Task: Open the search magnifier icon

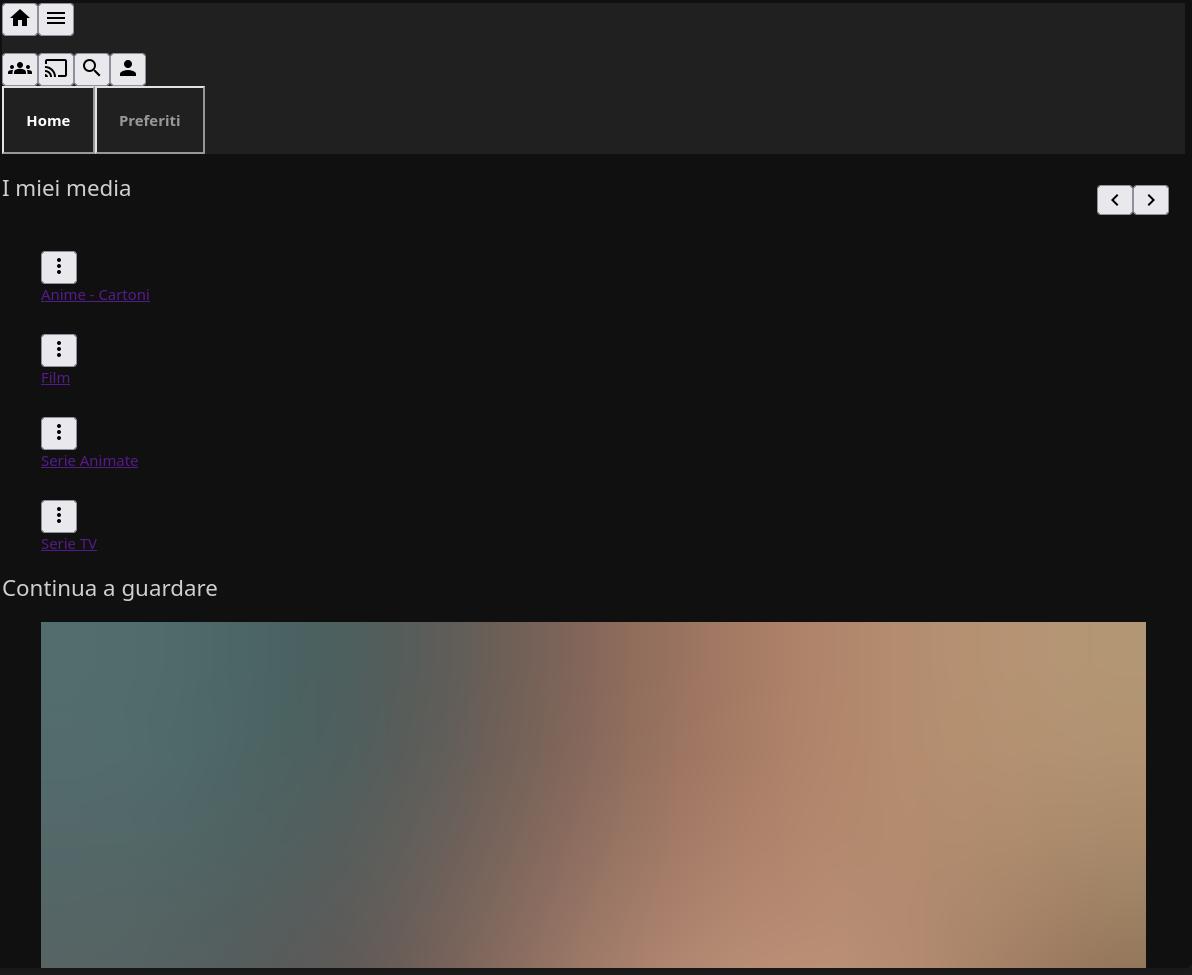Action: pyautogui.click(x=92, y=69)
